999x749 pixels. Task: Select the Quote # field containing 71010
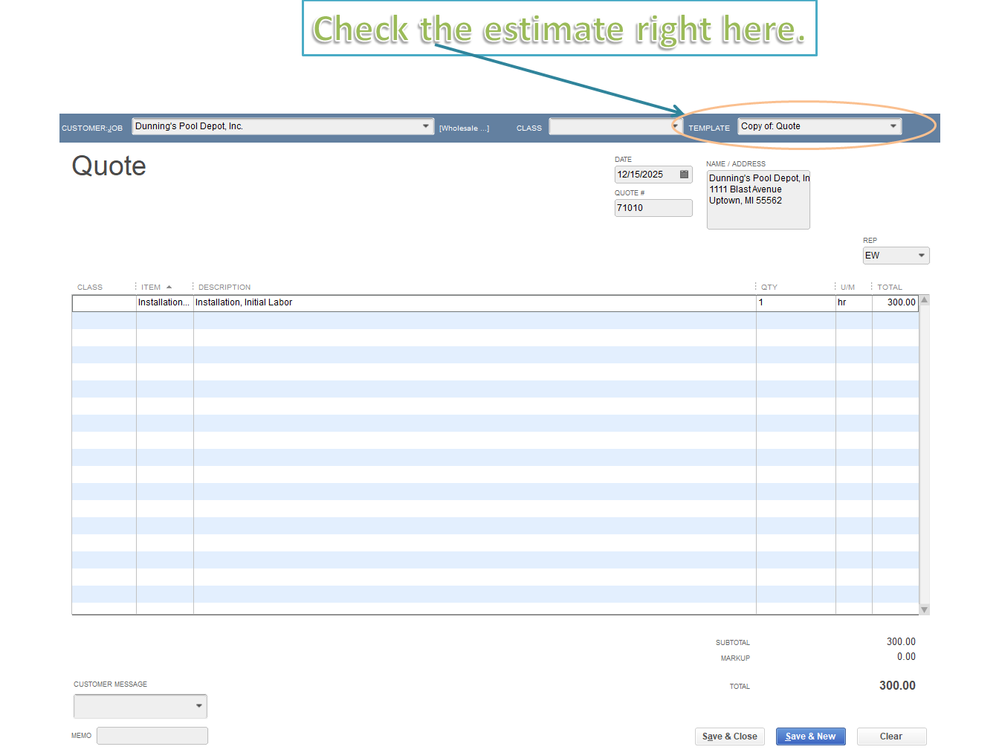[x=653, y=208]
